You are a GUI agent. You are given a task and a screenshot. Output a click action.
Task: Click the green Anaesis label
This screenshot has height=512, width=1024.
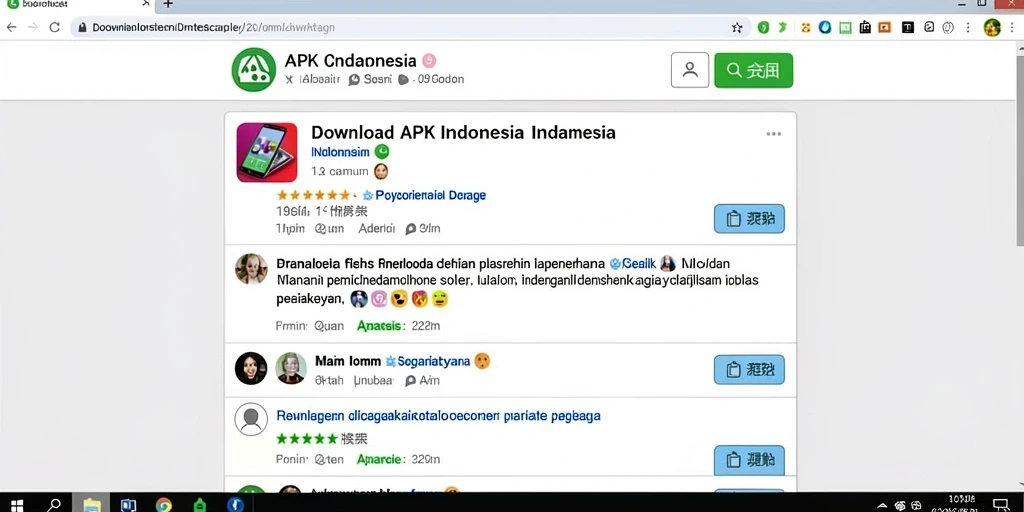[x=381, y=325]
